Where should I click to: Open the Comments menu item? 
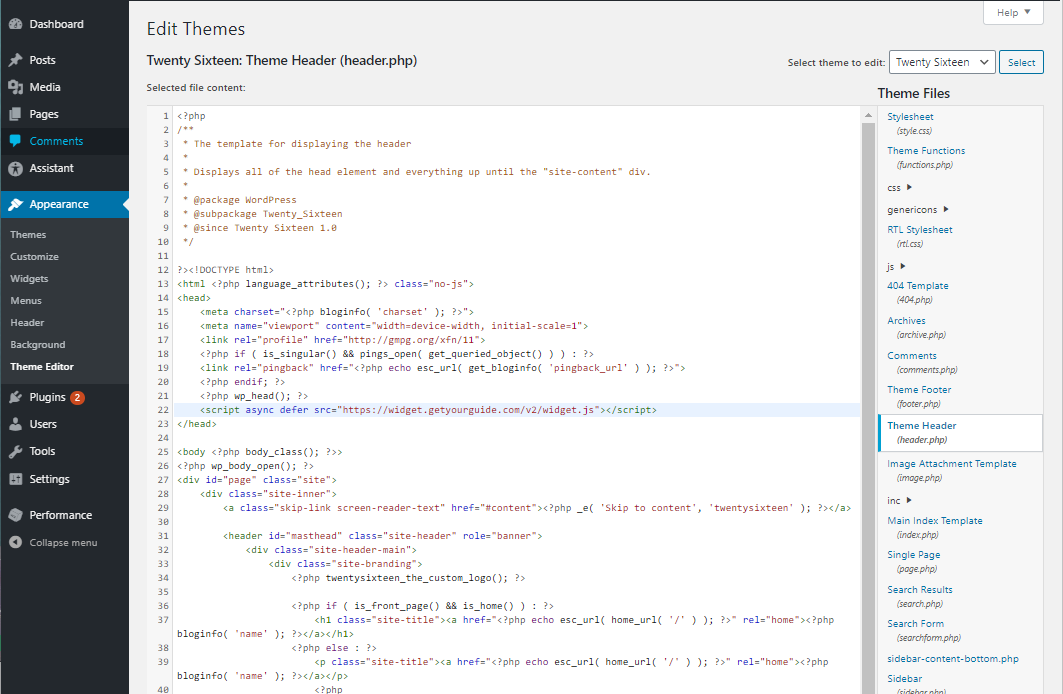click(x=64, y=141)
